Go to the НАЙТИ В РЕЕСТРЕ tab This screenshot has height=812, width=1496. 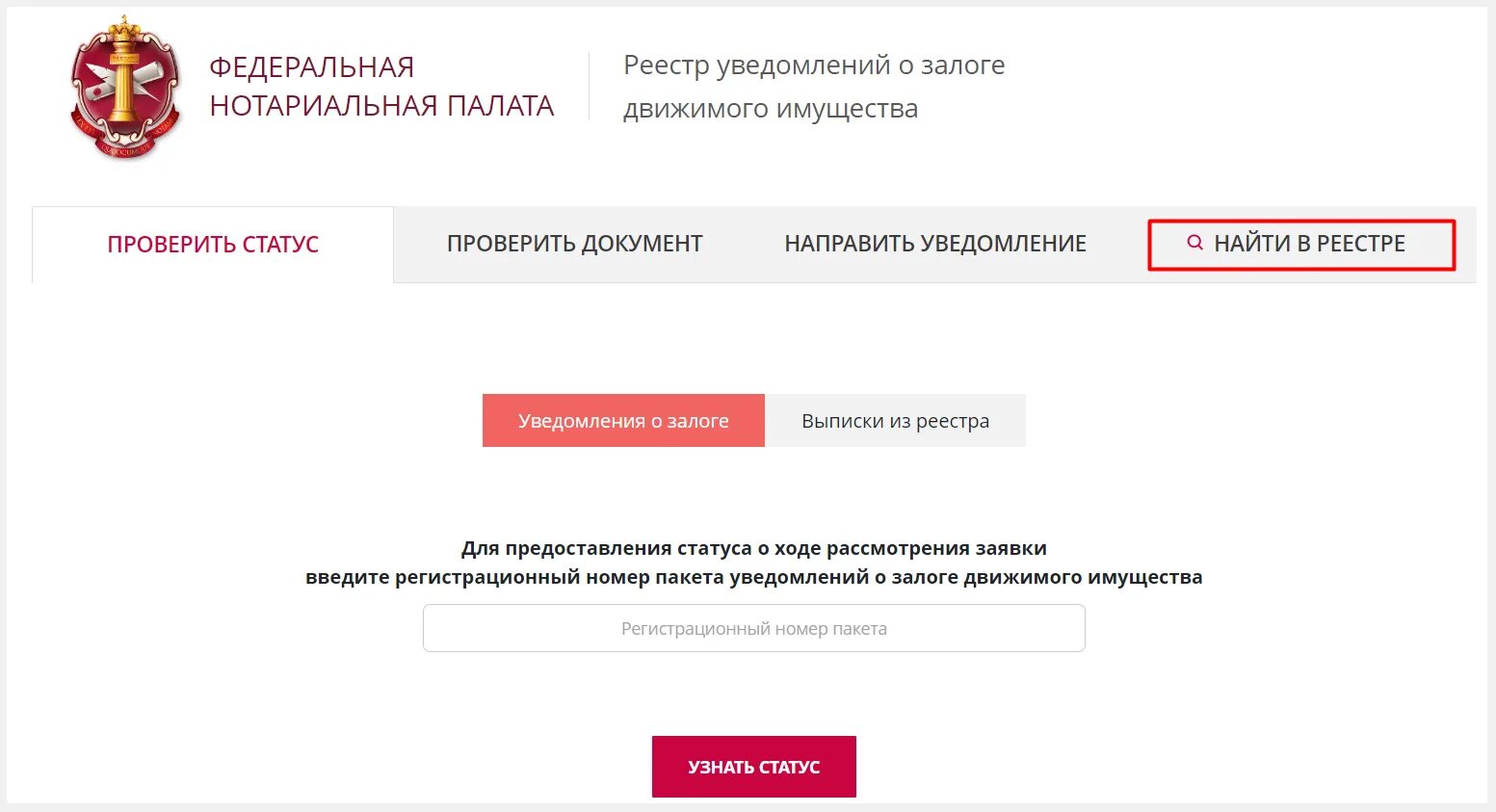pos(1300,245)
